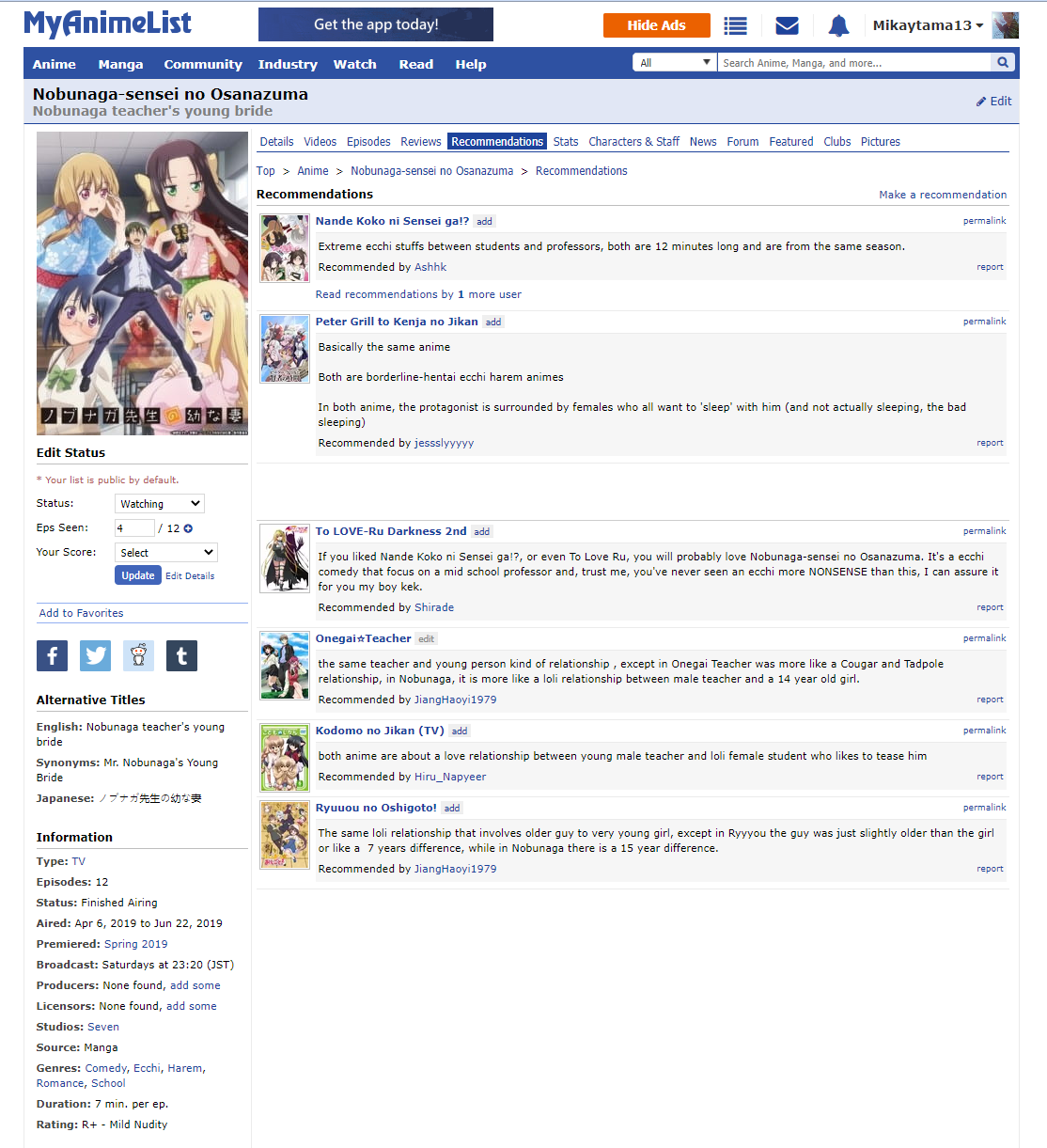Switch to the Videos tab

[320, 142]
